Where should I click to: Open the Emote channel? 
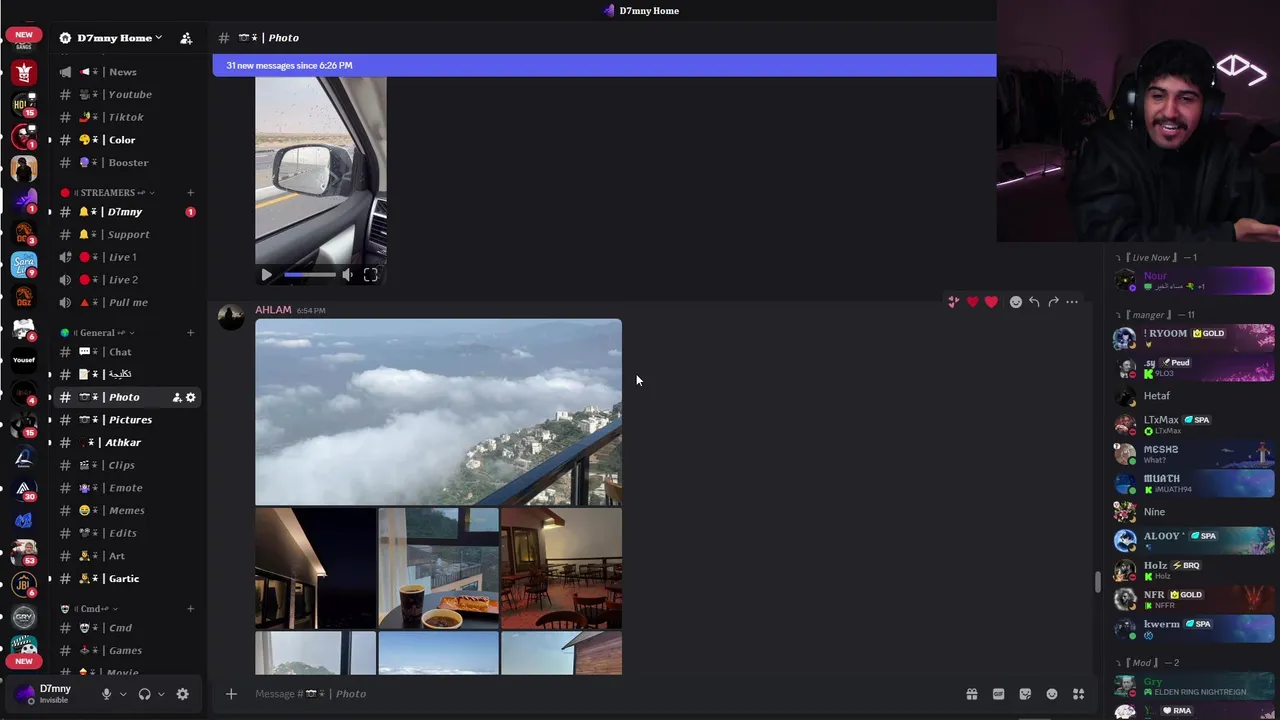pyautogui.click(x=125, y=488)
